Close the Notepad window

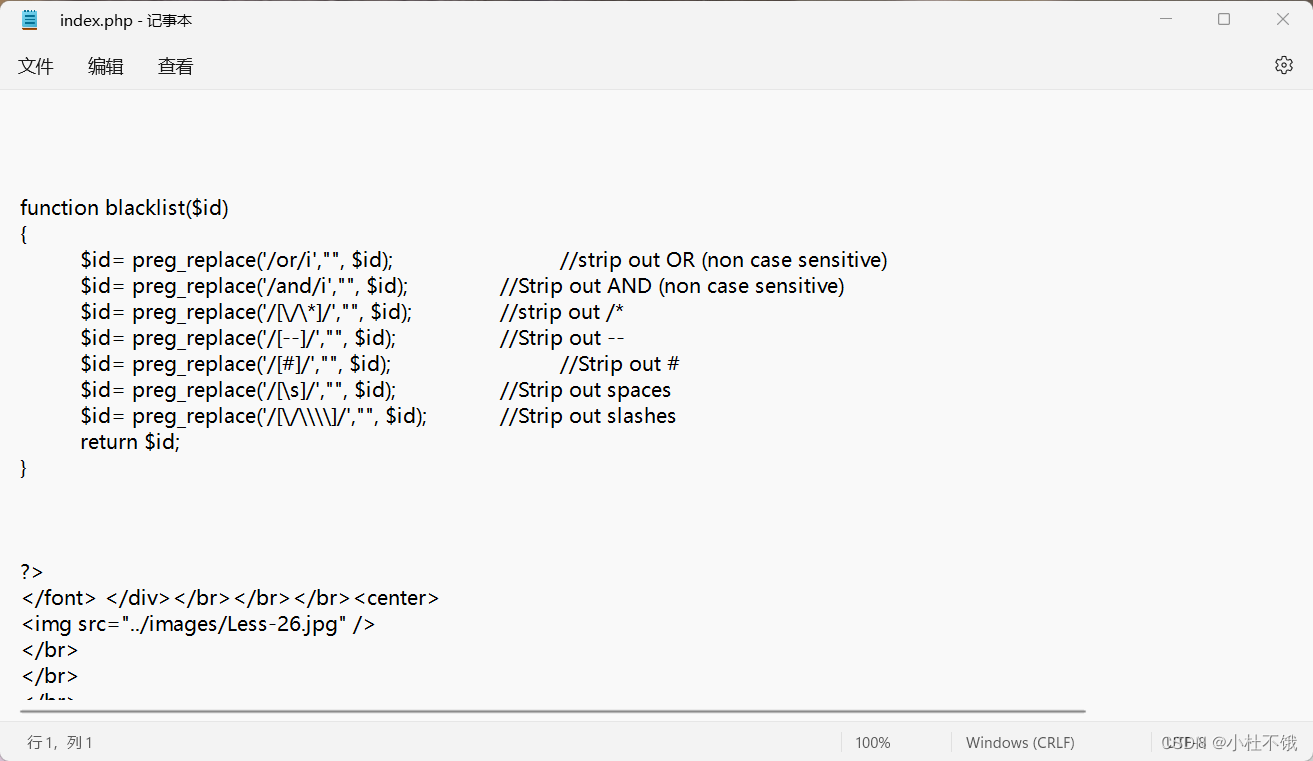(x=1283, y=18)
